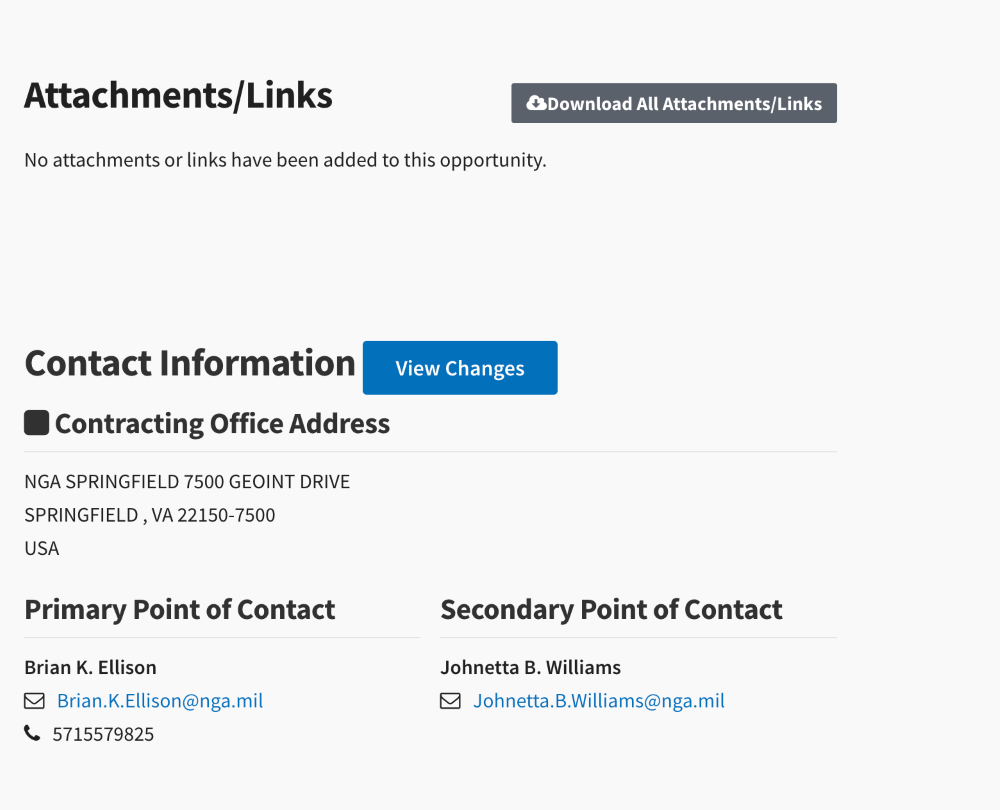Click the envelope icon beside Johnetta's email

click(450, 701)
